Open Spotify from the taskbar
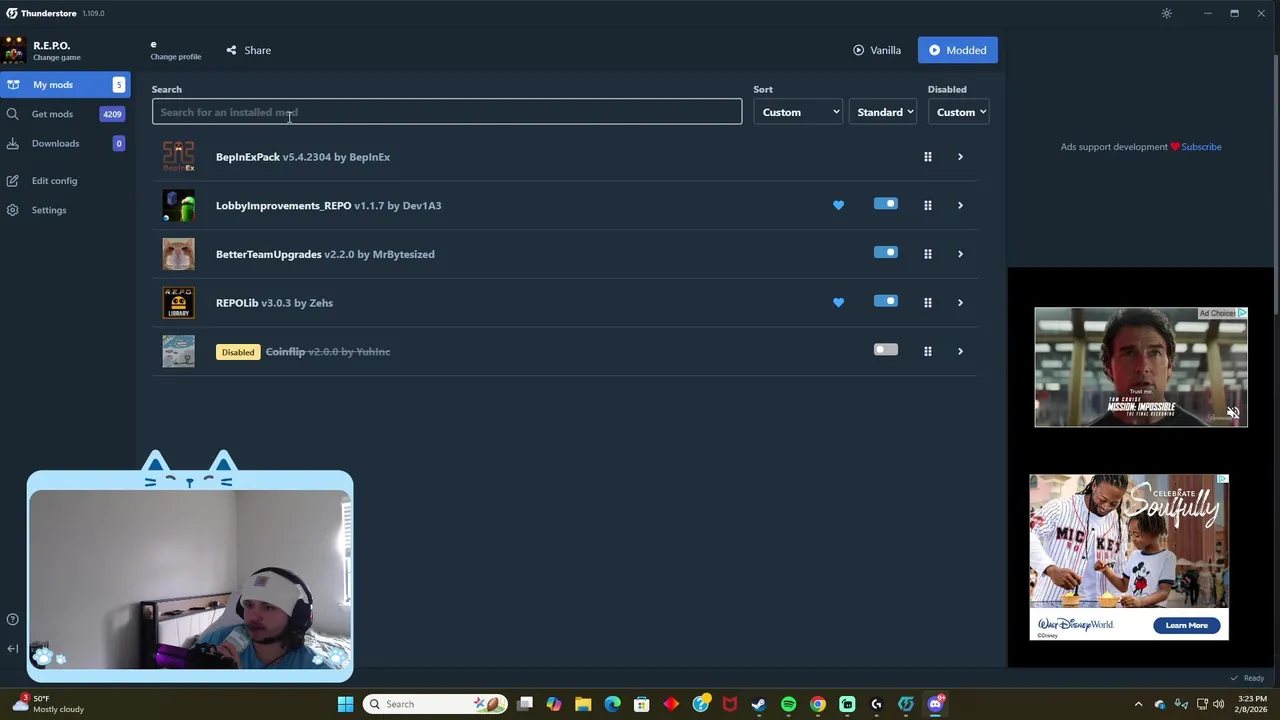Screen dimensions: 1280x720 pyautogui.click(x=788, y=704)
